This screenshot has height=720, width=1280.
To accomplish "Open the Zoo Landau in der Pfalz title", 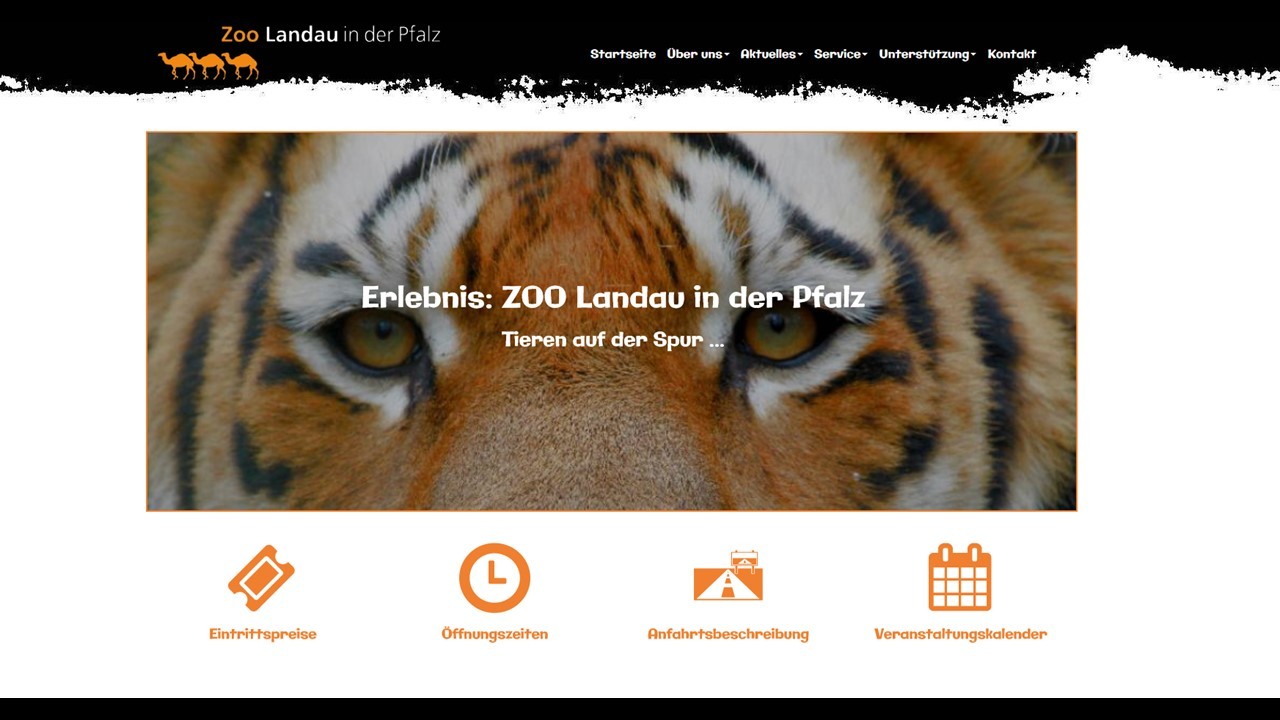I will [330, 34].
